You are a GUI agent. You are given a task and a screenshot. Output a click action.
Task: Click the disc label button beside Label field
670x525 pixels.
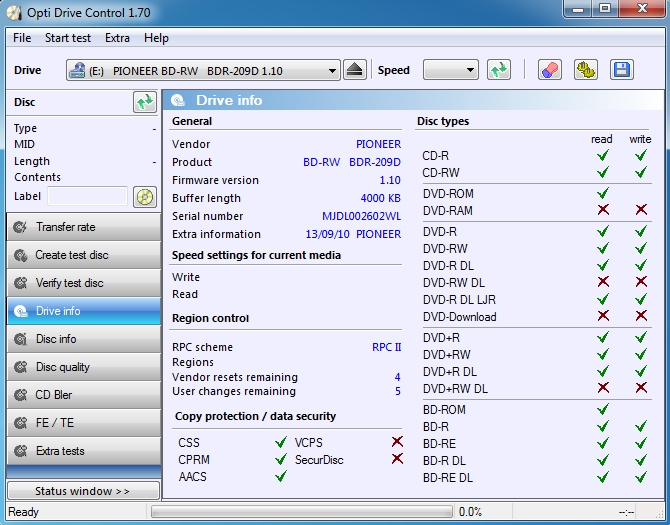tap(144, 197)
